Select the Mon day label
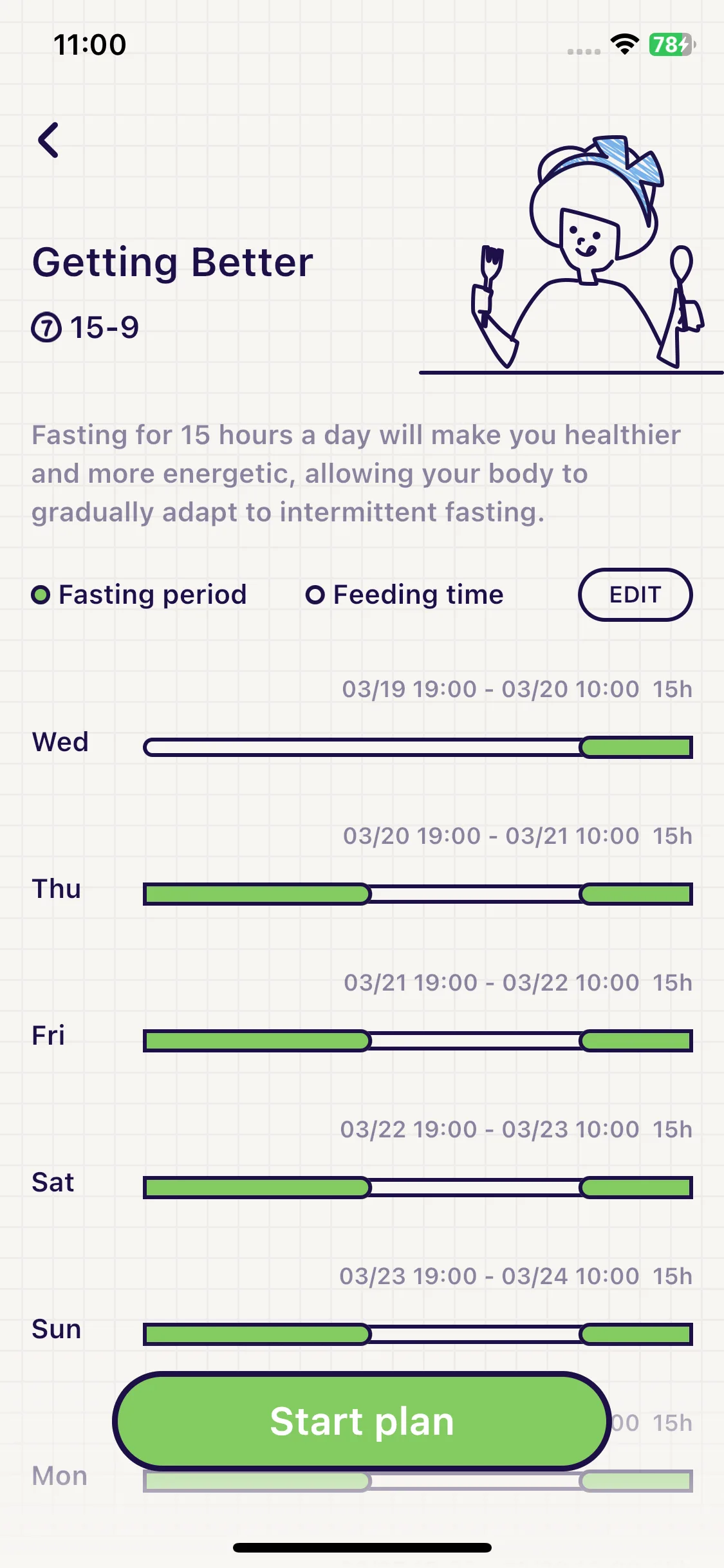Viewport: 724px width, 1568px height. click(x=60, y=1476)
